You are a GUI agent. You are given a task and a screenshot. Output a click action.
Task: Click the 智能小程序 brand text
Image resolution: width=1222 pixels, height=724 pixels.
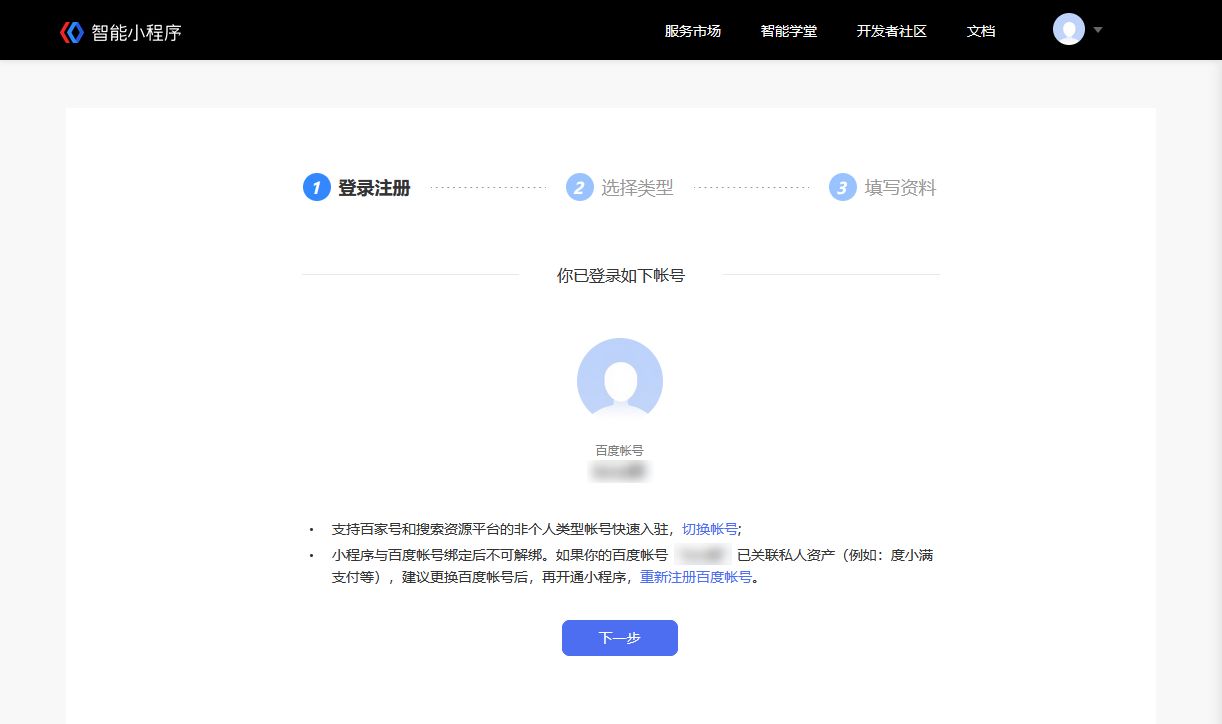(x=137, y=33)
